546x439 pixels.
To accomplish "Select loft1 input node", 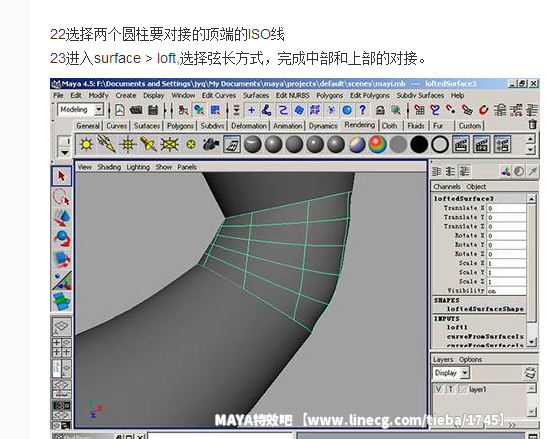I will pyautogui.click(x=457, y=327).
